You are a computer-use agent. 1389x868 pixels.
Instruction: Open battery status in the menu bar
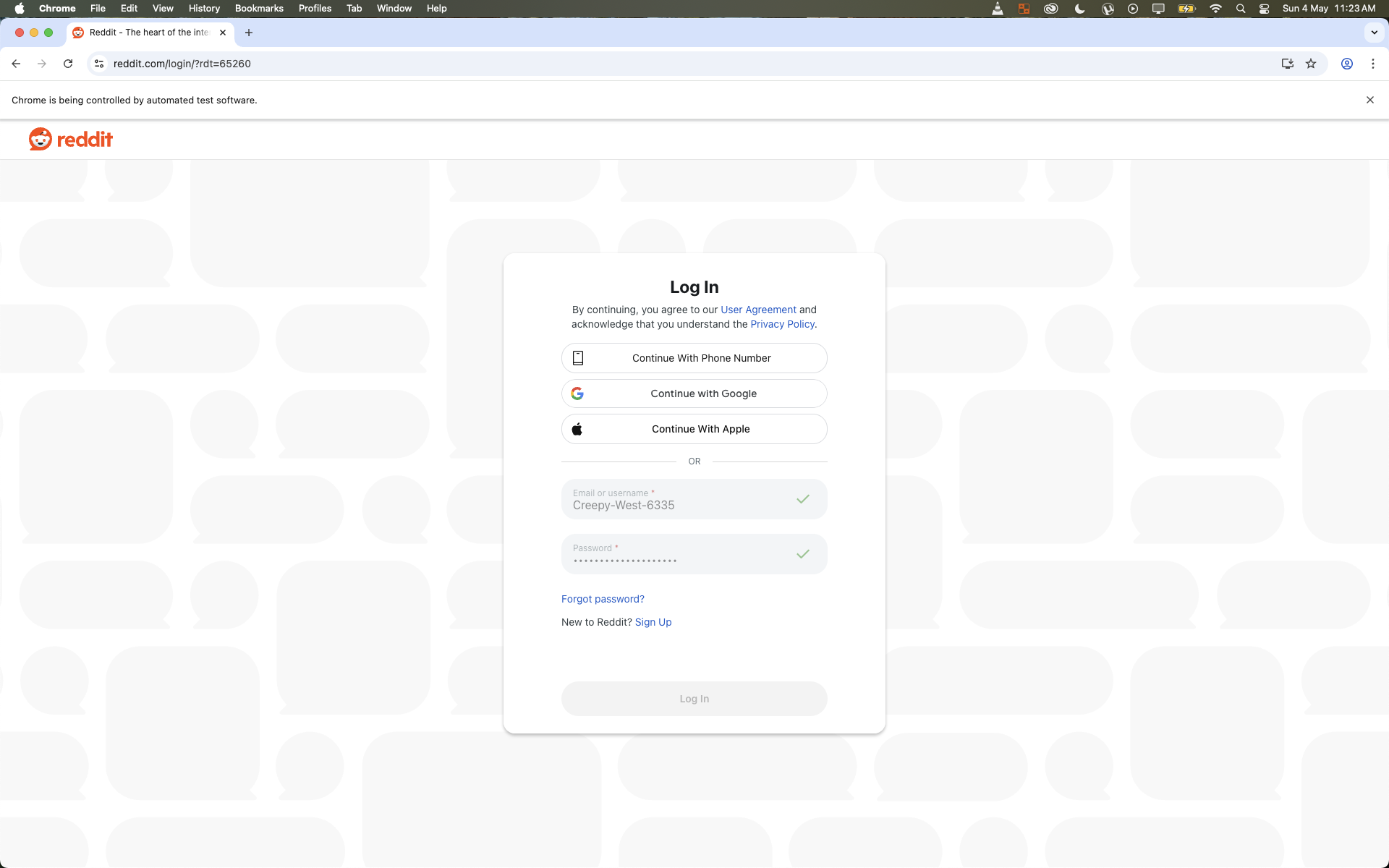(x=1186, y=9)
